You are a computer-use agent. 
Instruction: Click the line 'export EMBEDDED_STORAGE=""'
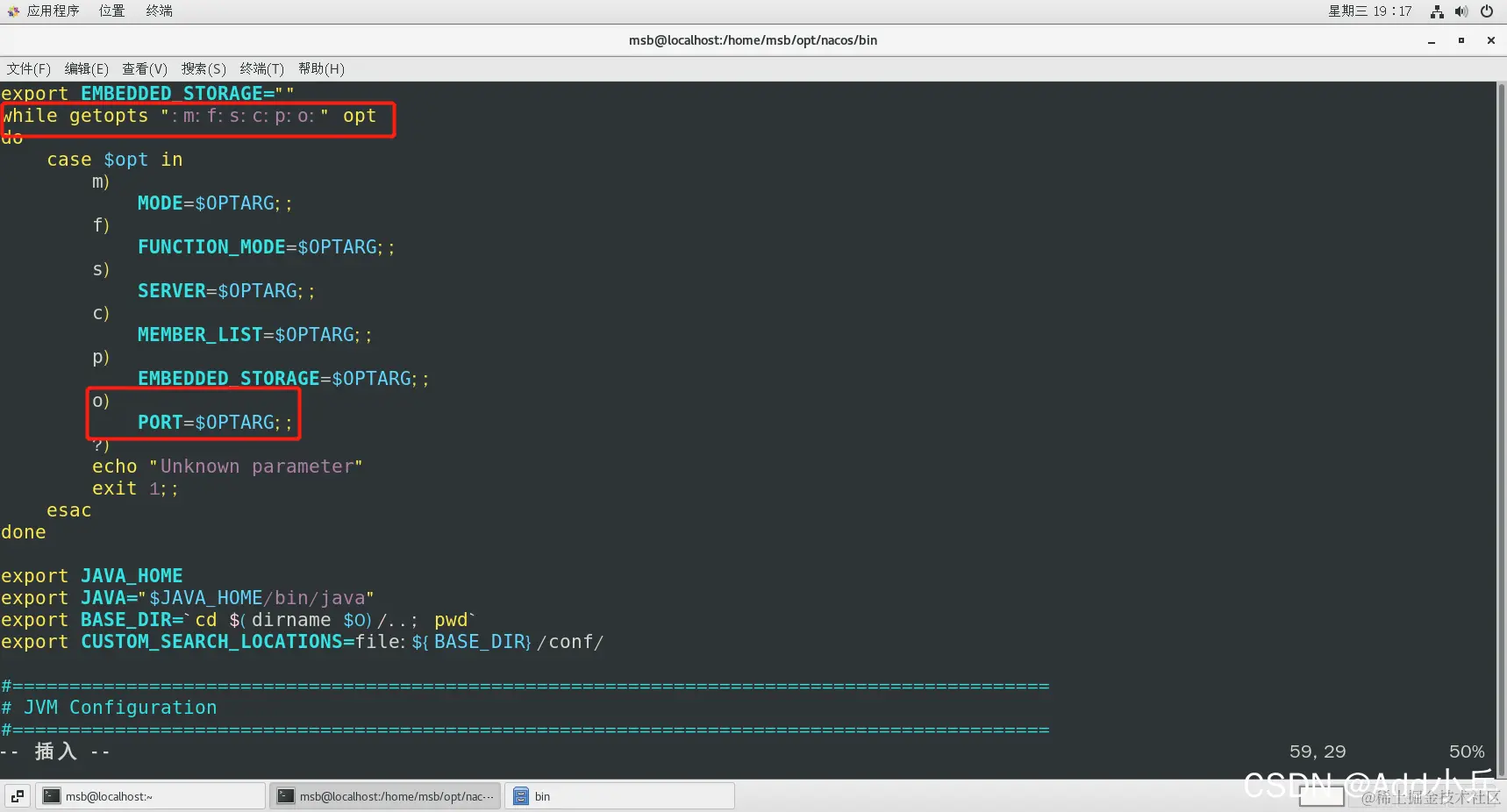point(147,93)
